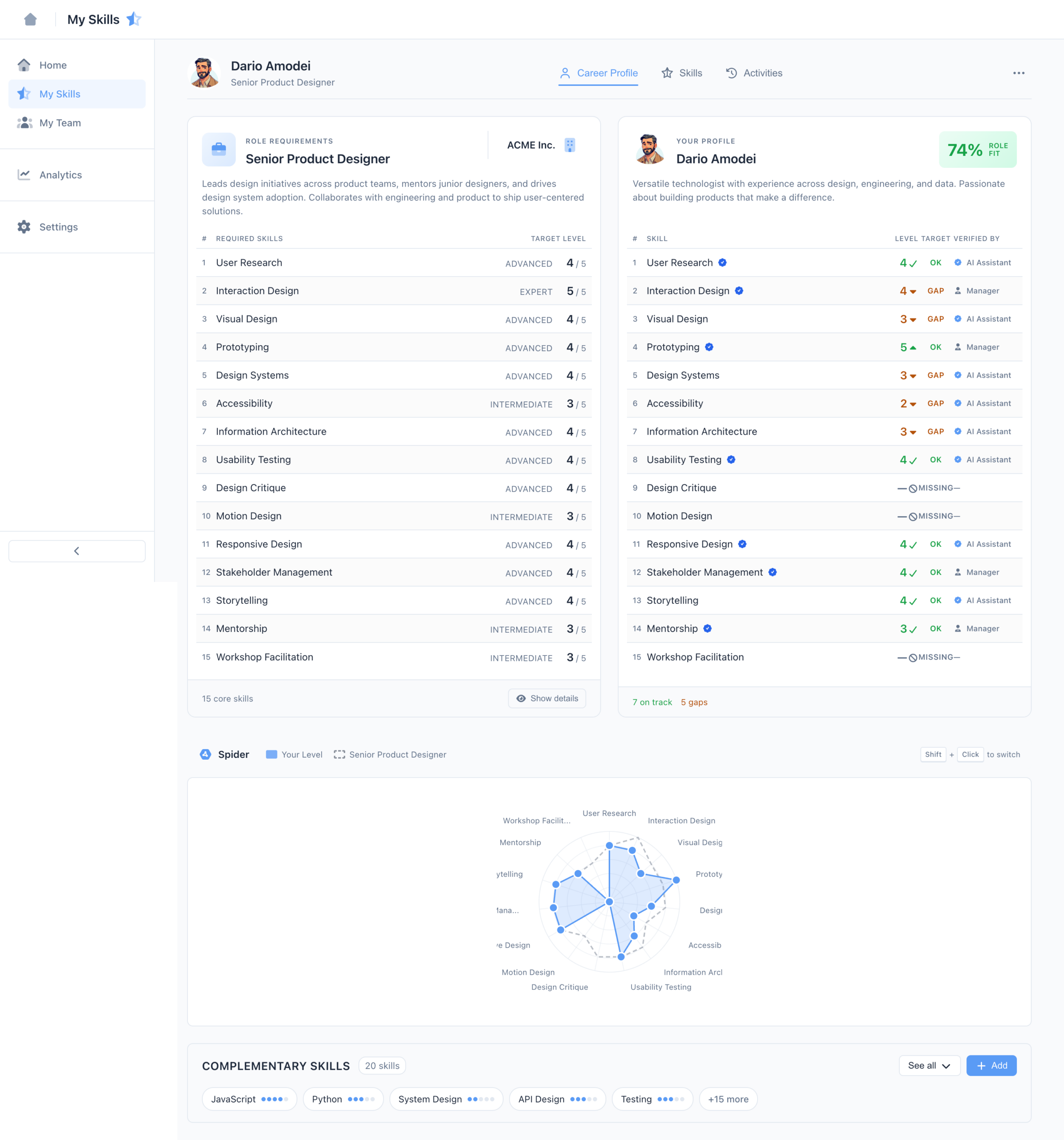Click Show details button with eye icon

coord(547,698)
